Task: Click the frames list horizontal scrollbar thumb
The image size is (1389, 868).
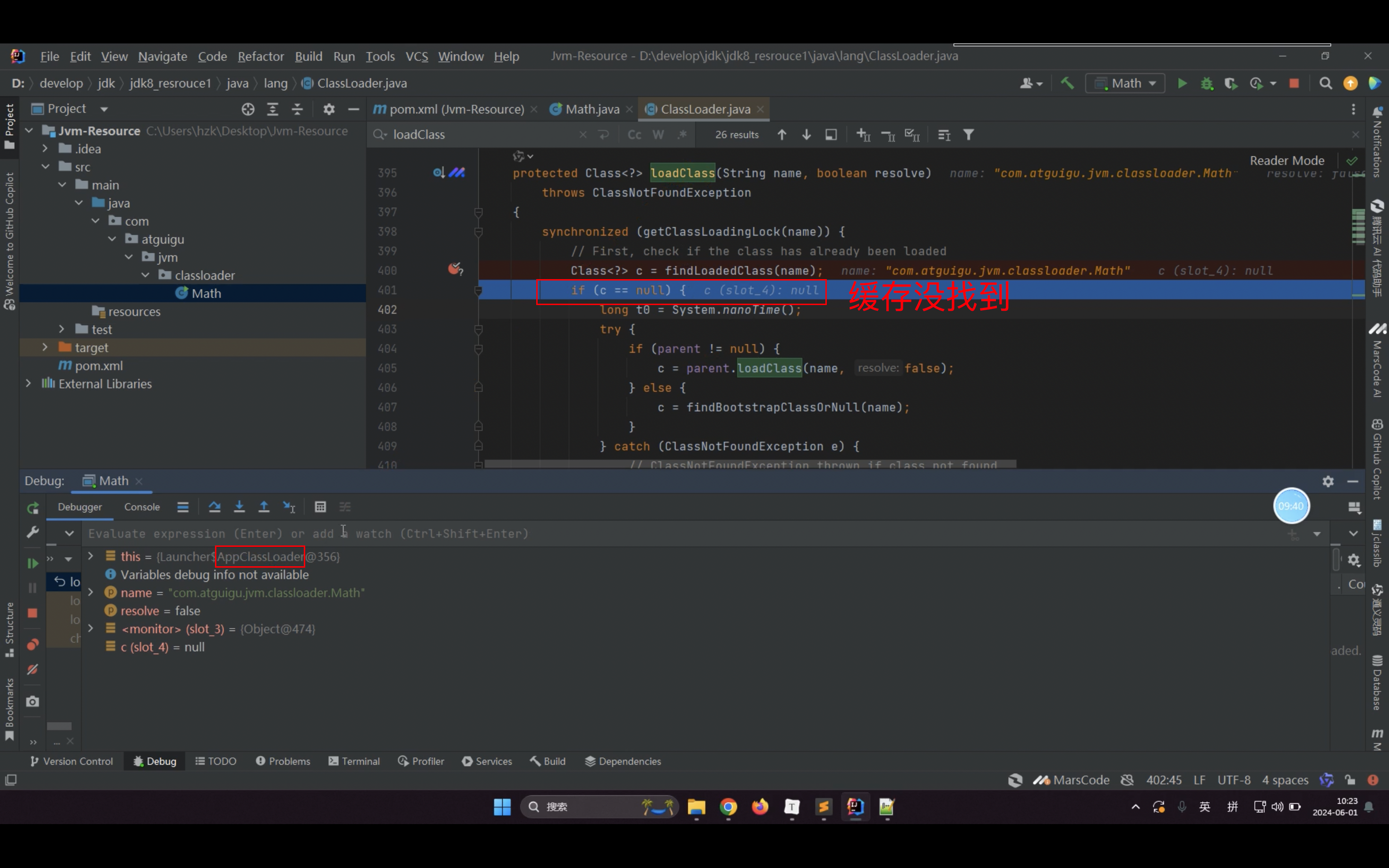Action: coord(59,726)
